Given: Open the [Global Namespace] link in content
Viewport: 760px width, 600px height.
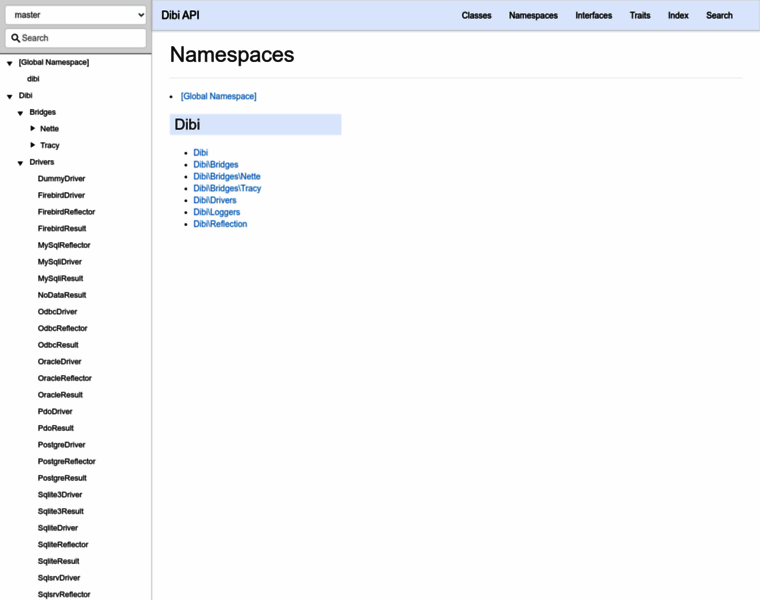Looking at the screenshot, I should 219,96.
